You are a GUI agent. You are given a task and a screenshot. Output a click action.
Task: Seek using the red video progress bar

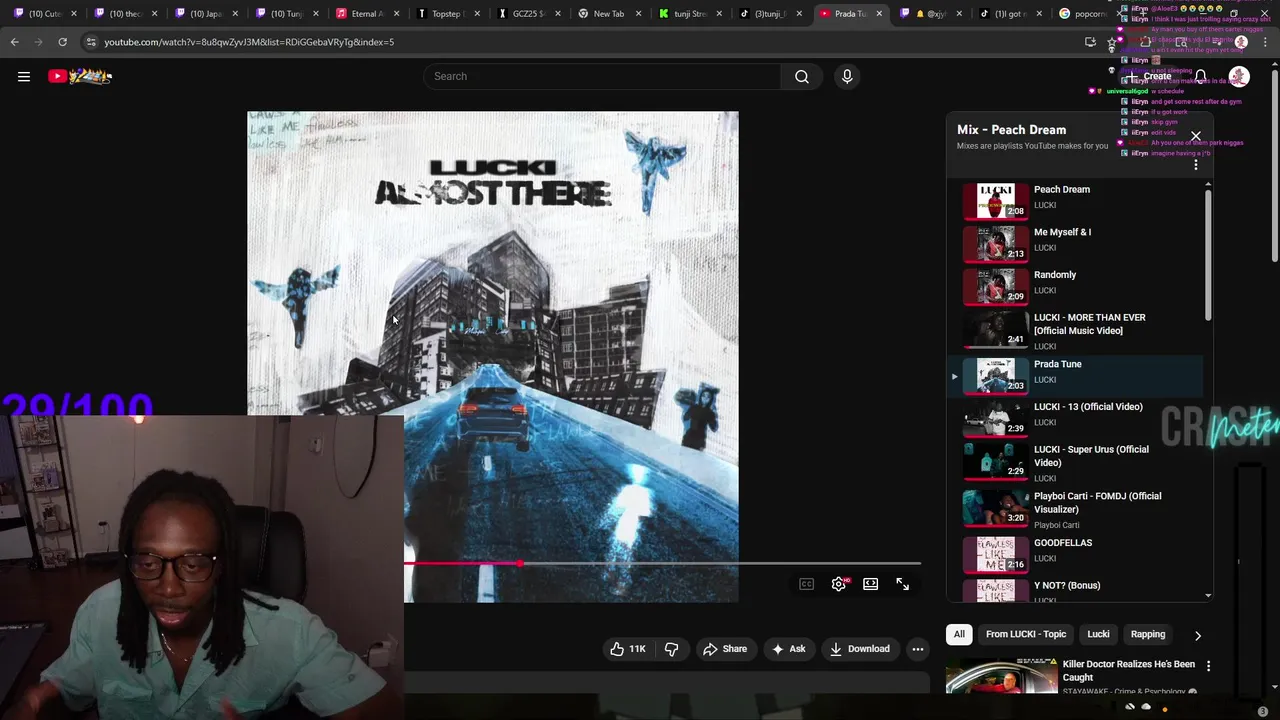pos(662,564)
